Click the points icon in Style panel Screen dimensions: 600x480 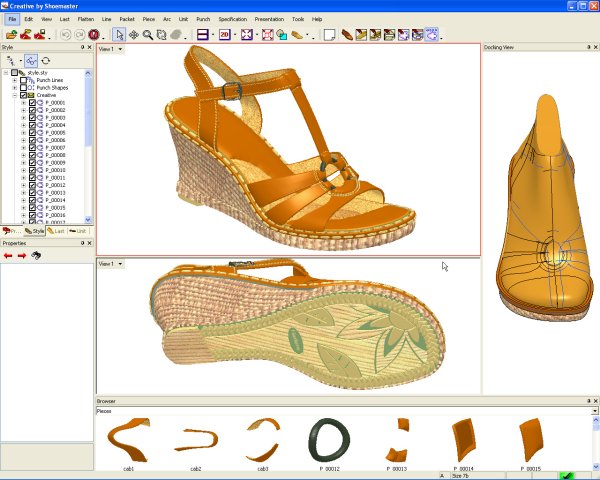11,60
